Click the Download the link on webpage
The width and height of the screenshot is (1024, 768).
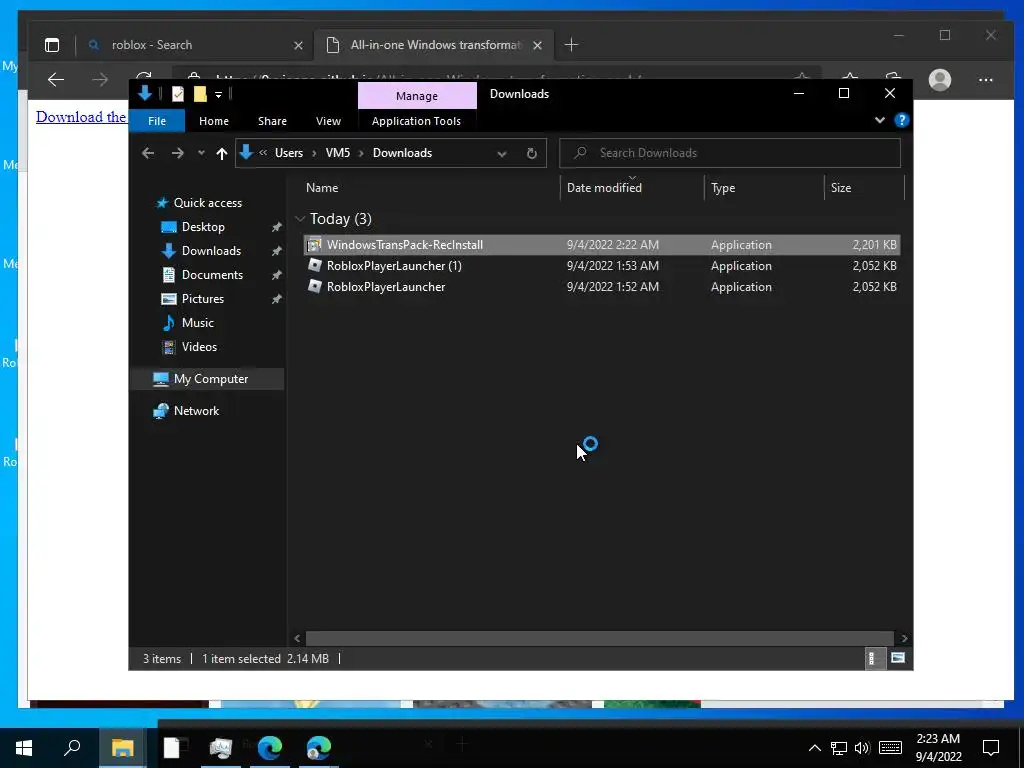[x=81, y=117]
